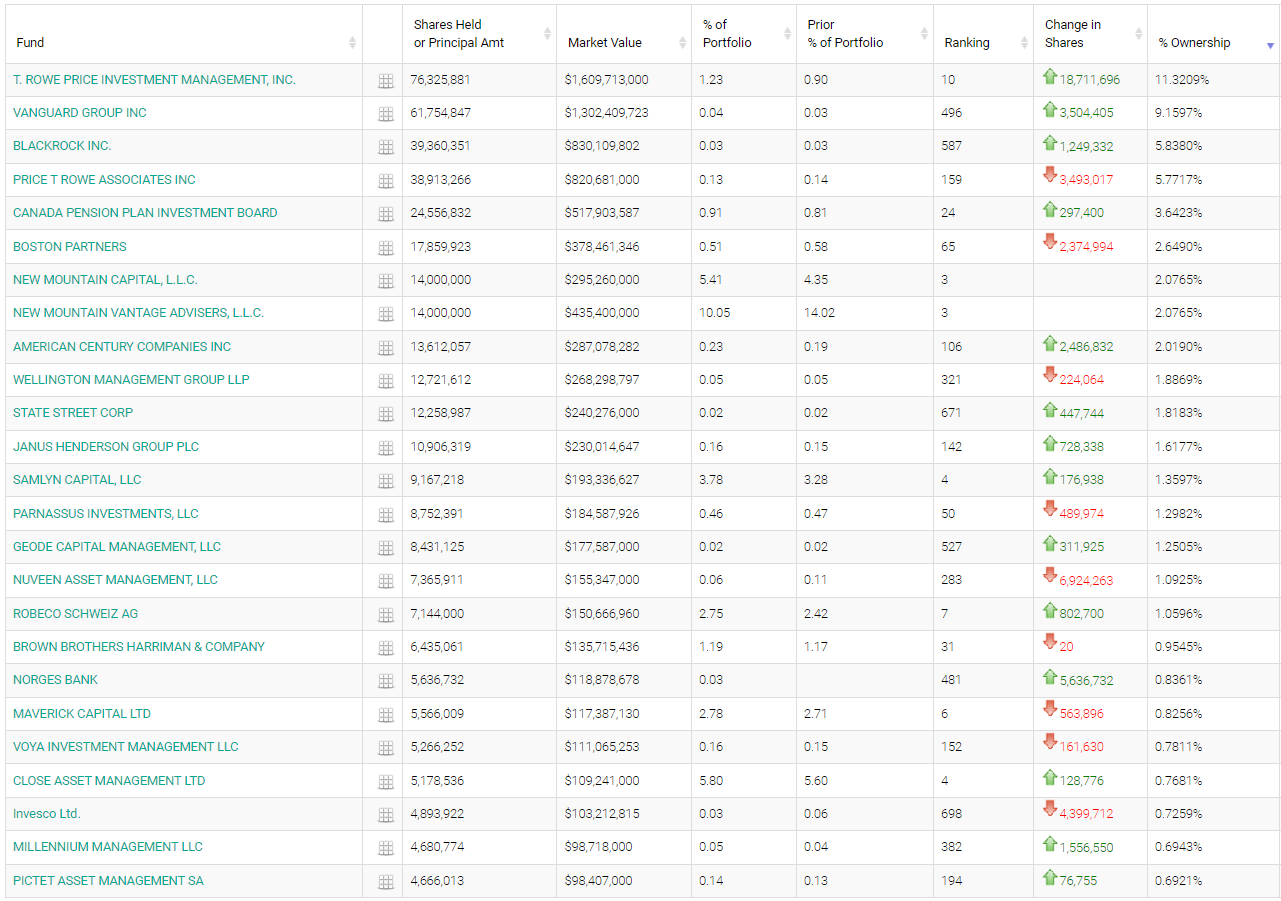Screen dimensions: 1281x901
Task: Click red change in shares 6,924,263
Action: (1086, 581)
